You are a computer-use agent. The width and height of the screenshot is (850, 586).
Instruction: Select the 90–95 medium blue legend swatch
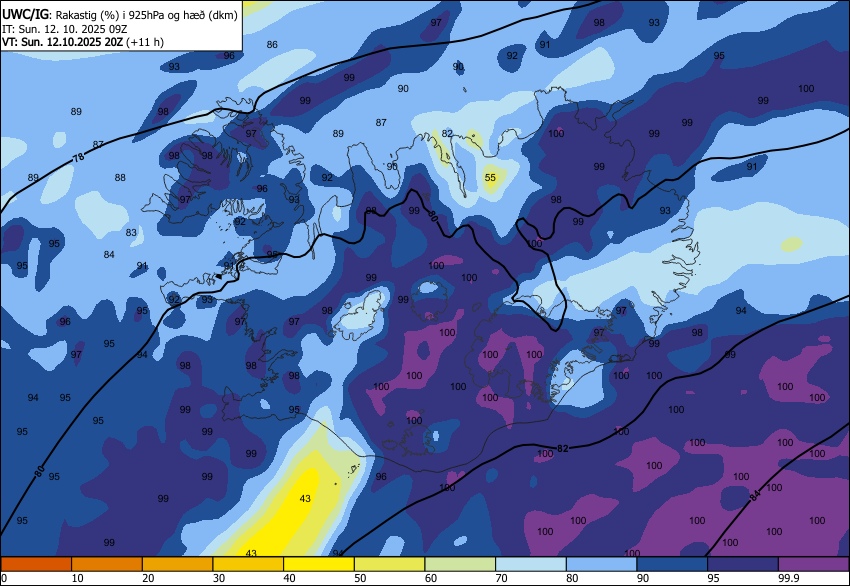[x=672, y=564]
